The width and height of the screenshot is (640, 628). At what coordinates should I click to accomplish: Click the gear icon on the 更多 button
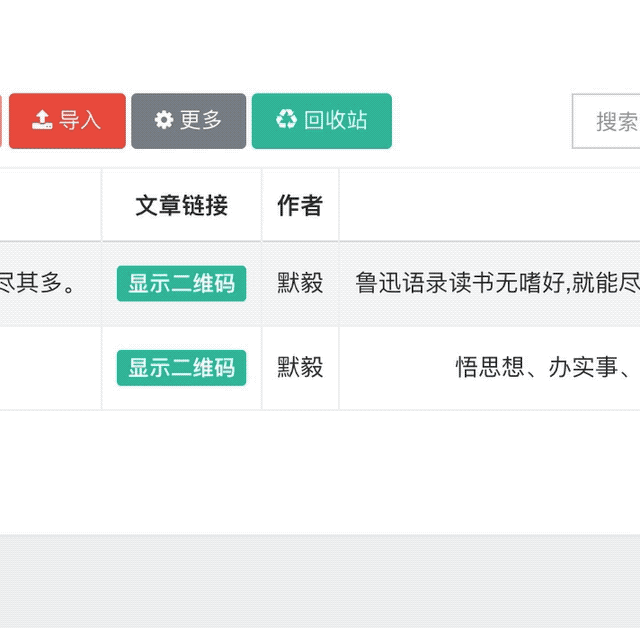[x=164, y=120]
